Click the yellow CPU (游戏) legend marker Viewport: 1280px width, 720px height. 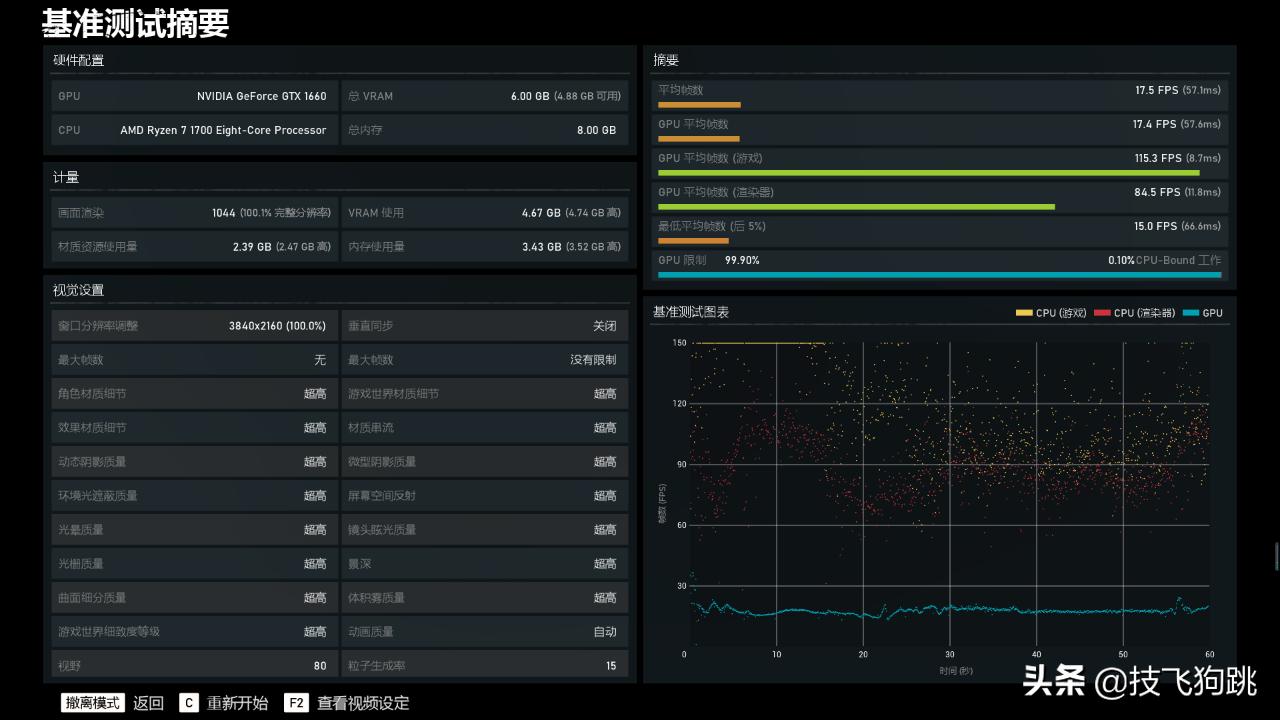1023,313
